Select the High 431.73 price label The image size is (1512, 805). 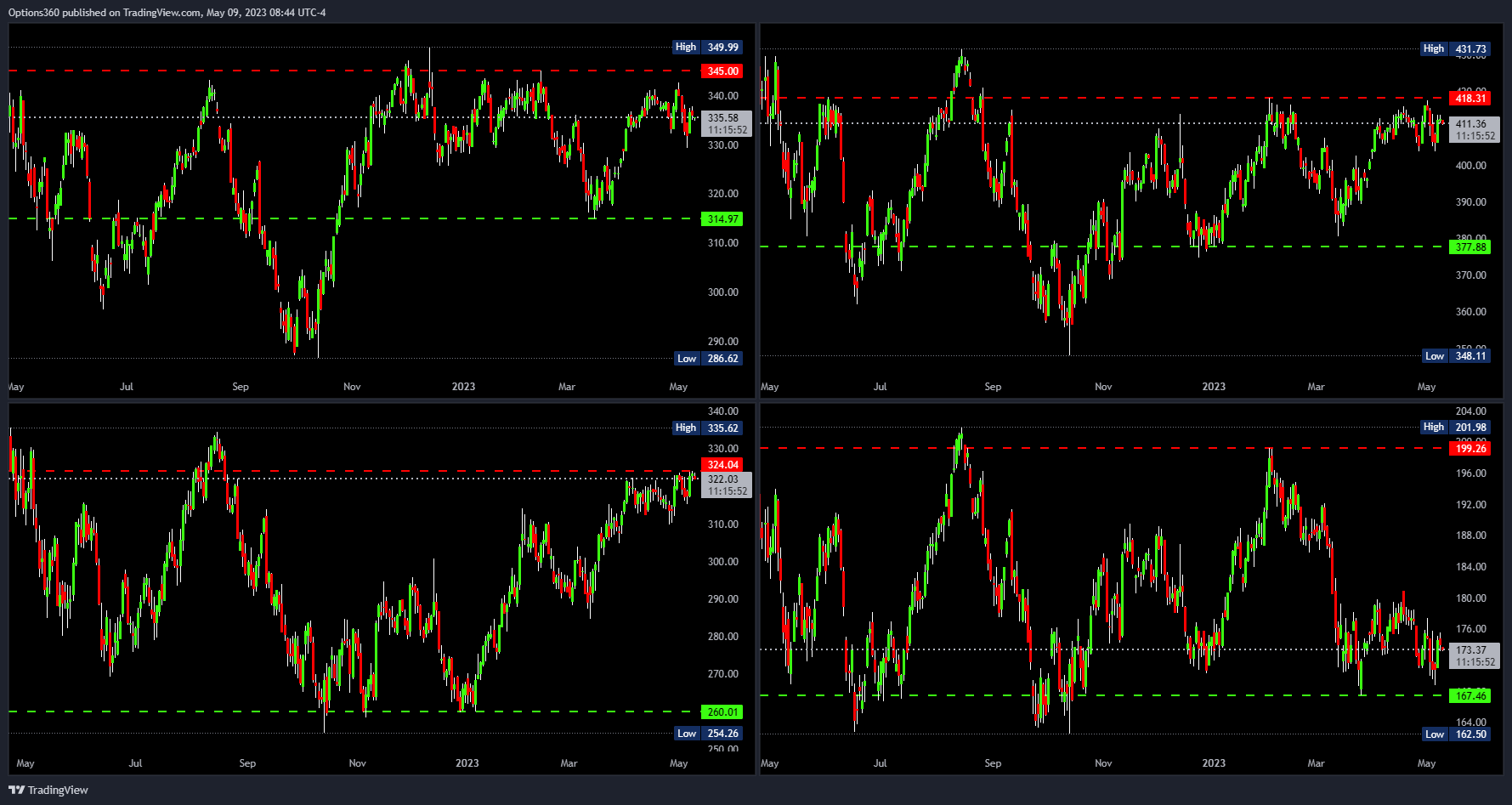(1456, 49)
